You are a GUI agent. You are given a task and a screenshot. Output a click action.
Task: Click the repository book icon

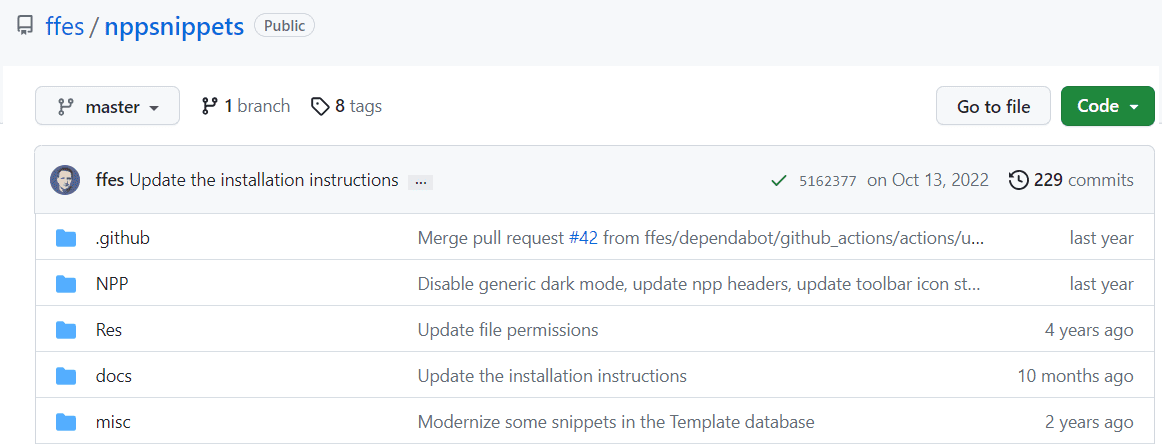(x=25, y=27)
